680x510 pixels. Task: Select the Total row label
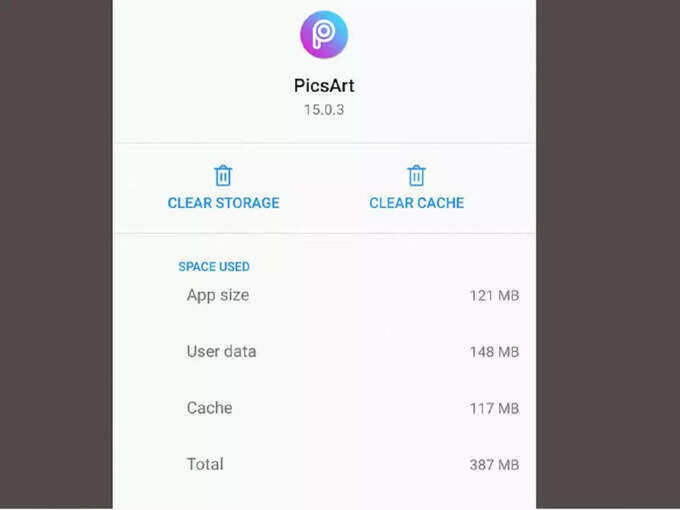[x=205, y=464]
